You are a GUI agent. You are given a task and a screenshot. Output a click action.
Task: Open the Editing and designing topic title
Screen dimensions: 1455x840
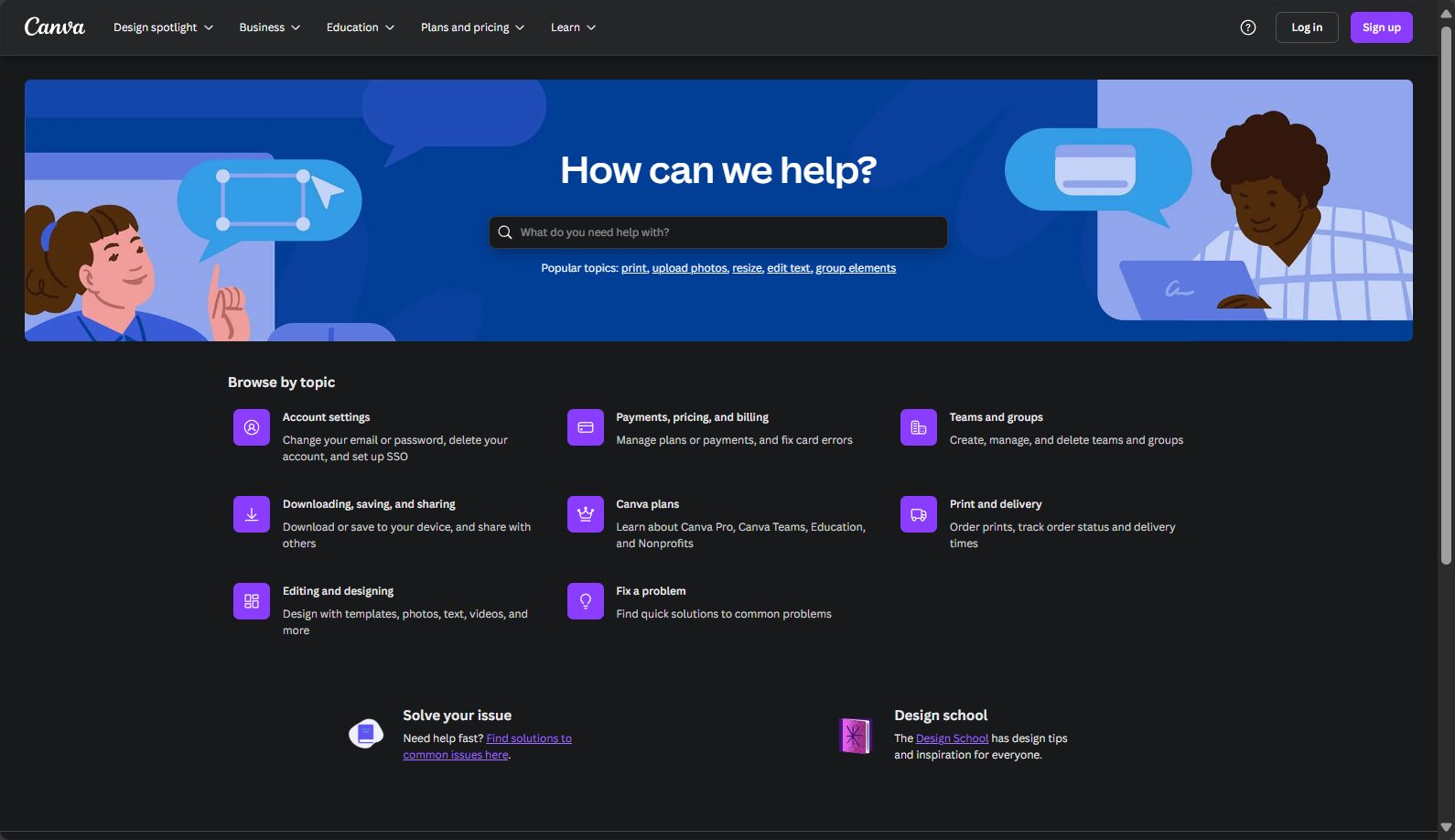click(339, 591)
